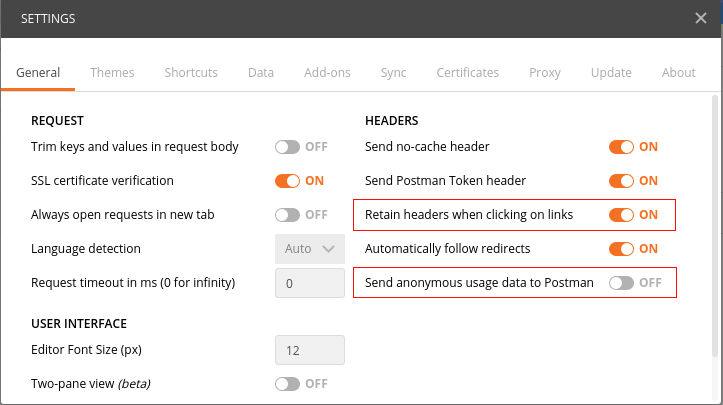Toggle Trim keys and values in request body
723x405 pixels.
coord(288,147)
